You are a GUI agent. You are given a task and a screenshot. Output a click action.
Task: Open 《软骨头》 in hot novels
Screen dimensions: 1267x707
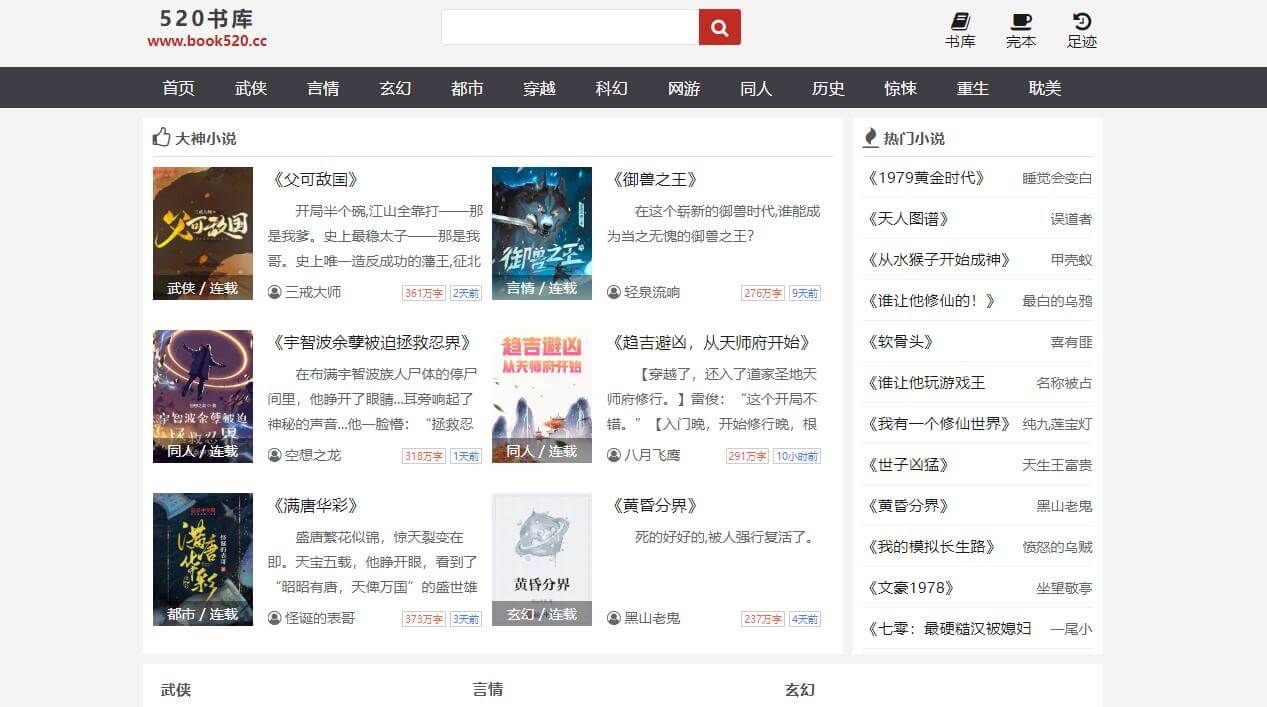(x=900, y=342)
